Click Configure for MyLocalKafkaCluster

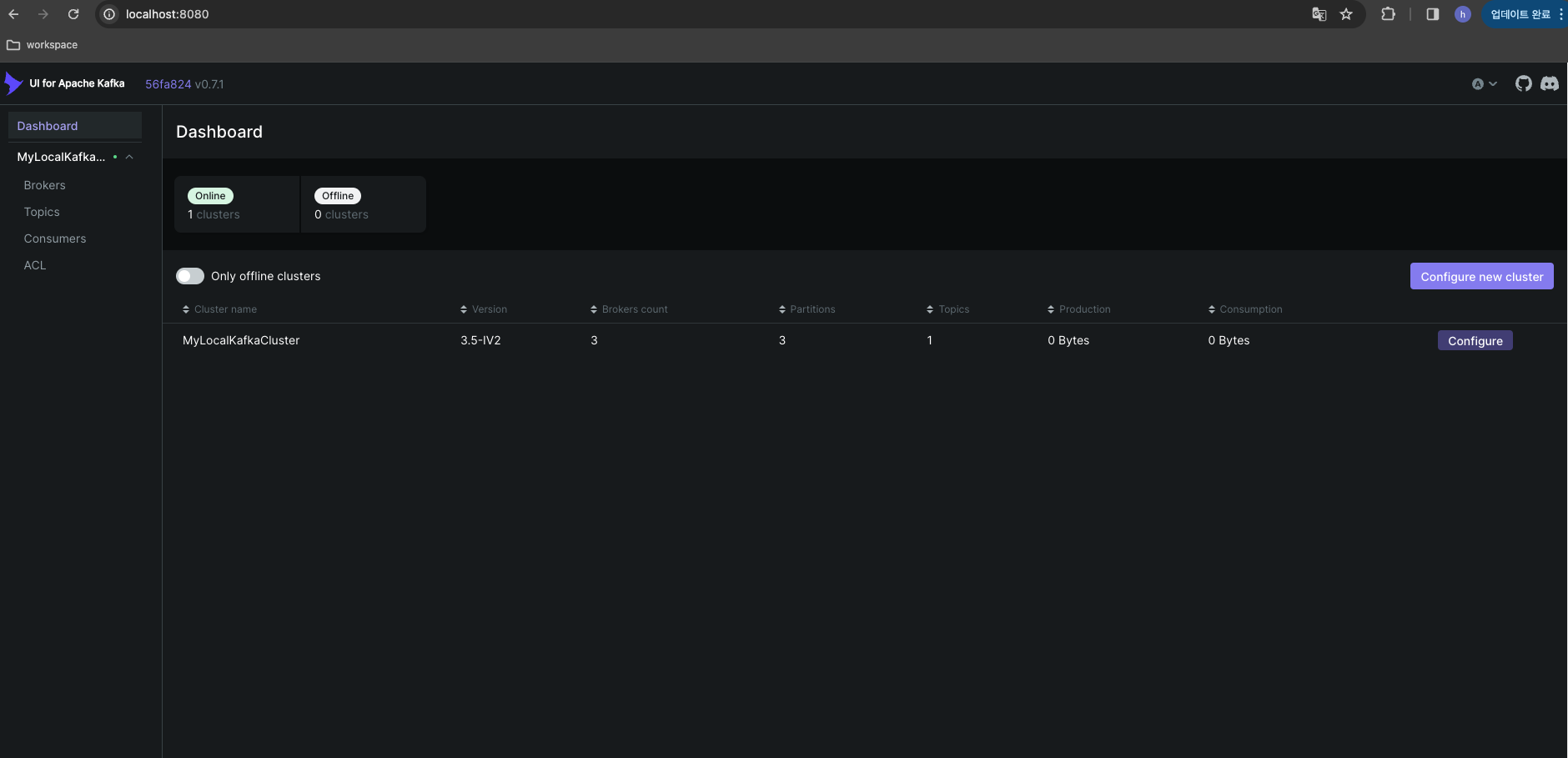click(1475, 340)
